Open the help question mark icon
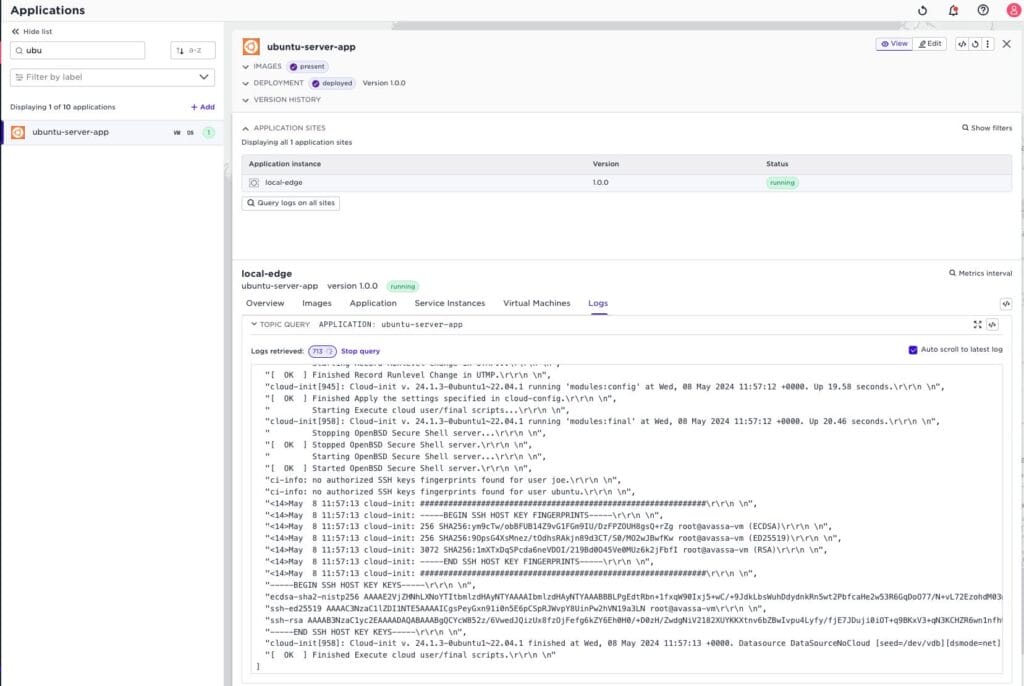 tap(983, 10)
